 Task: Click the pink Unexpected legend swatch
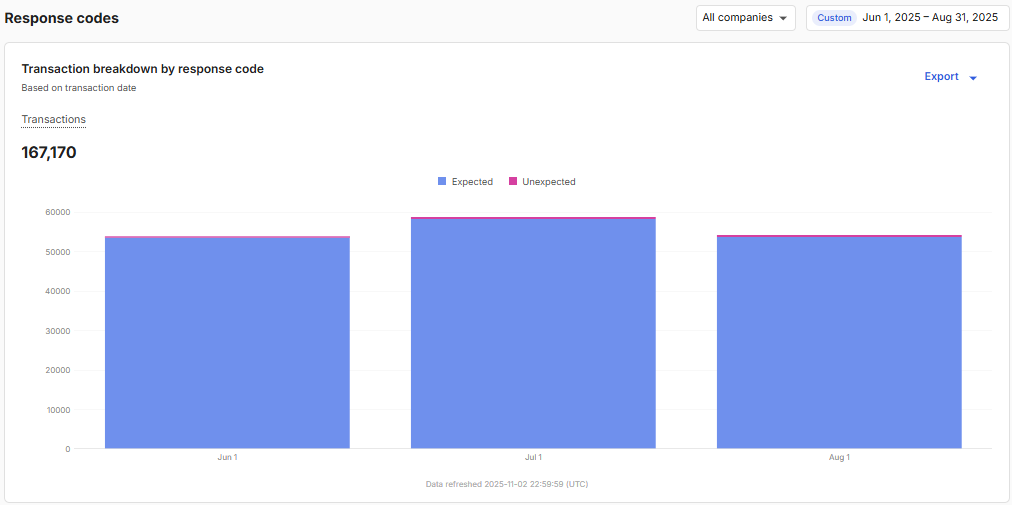tap(513, 181)
